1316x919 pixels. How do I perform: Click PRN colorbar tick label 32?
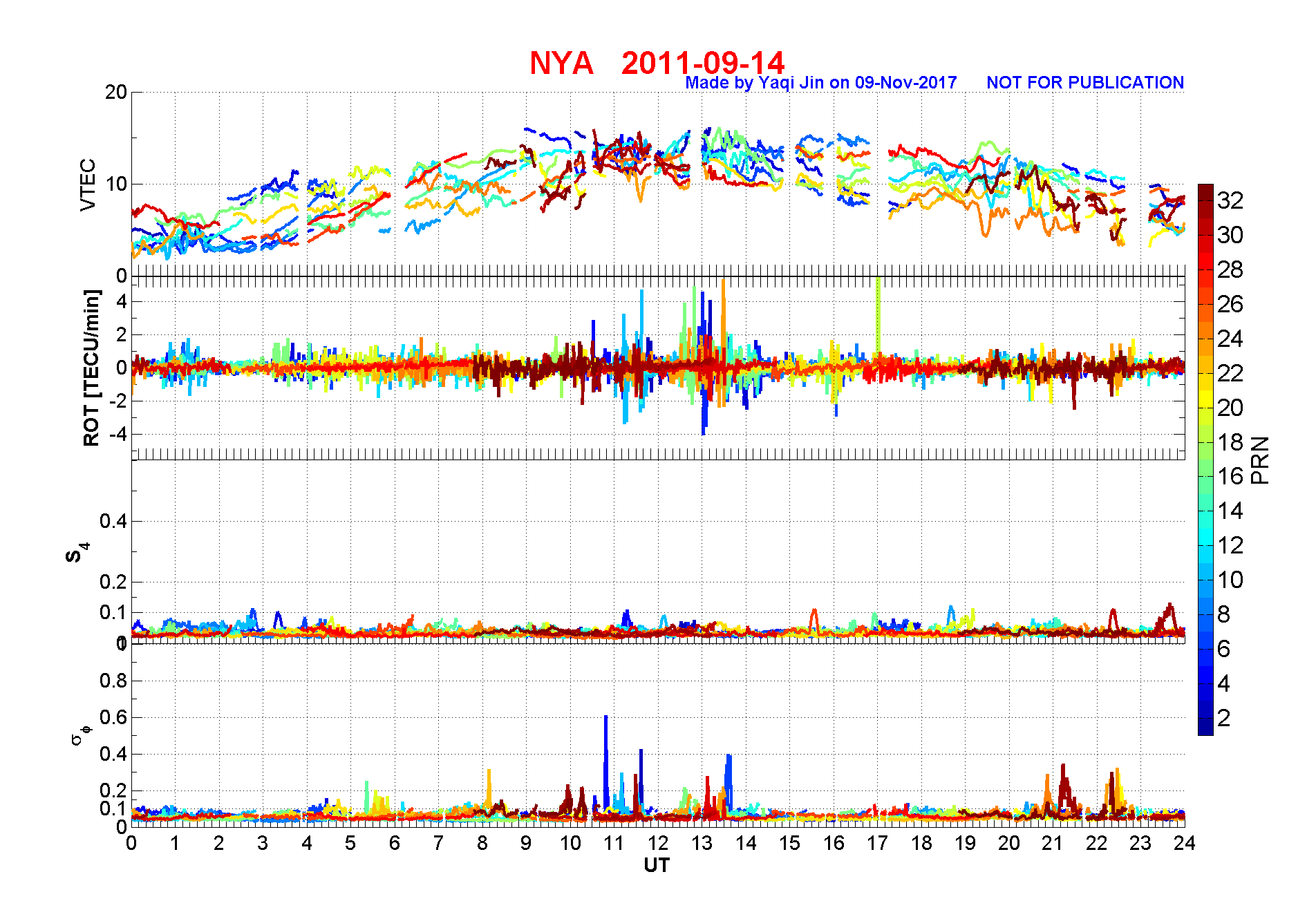(x=1230, y=200)
